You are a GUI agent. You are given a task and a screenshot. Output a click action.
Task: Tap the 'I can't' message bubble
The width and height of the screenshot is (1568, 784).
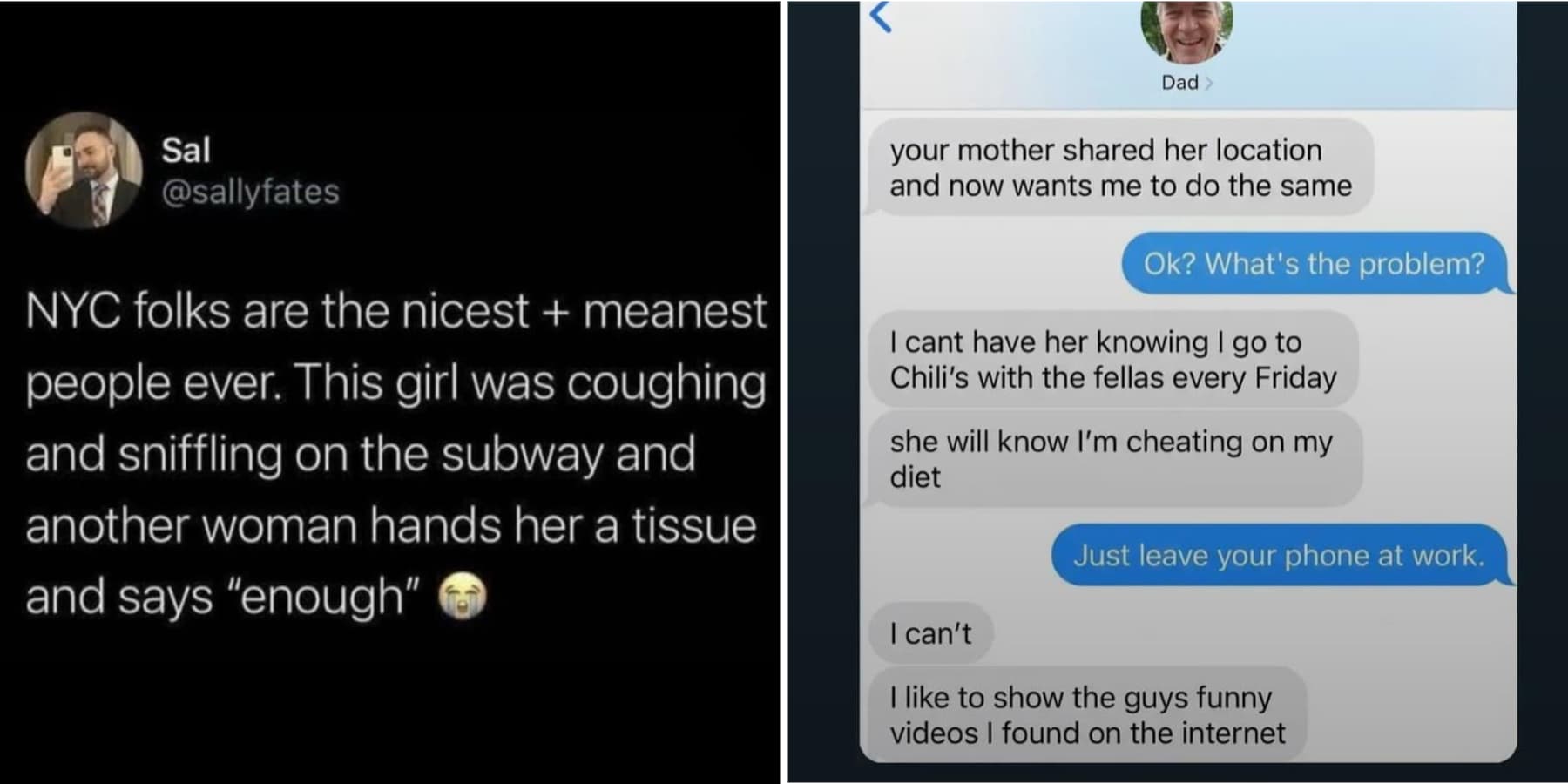930,633
